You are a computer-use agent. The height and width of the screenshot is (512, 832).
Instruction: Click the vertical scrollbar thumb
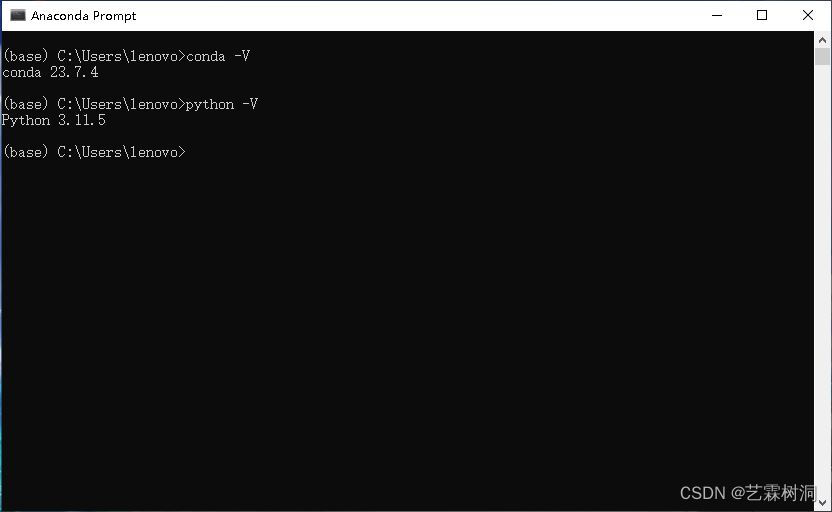point(822,57)
